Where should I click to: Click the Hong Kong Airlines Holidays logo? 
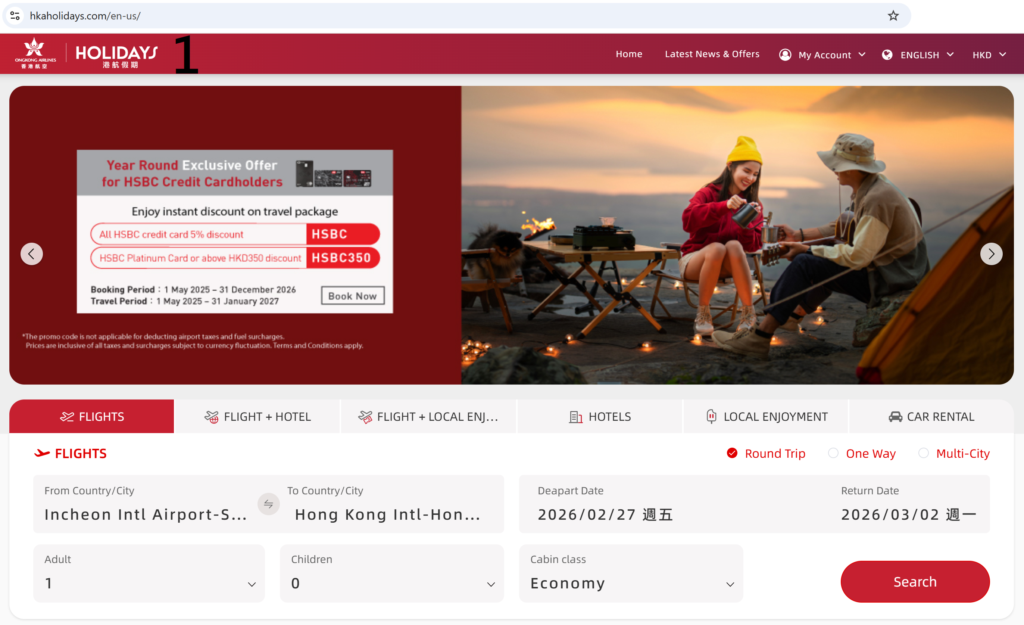(x=87, y=54)
